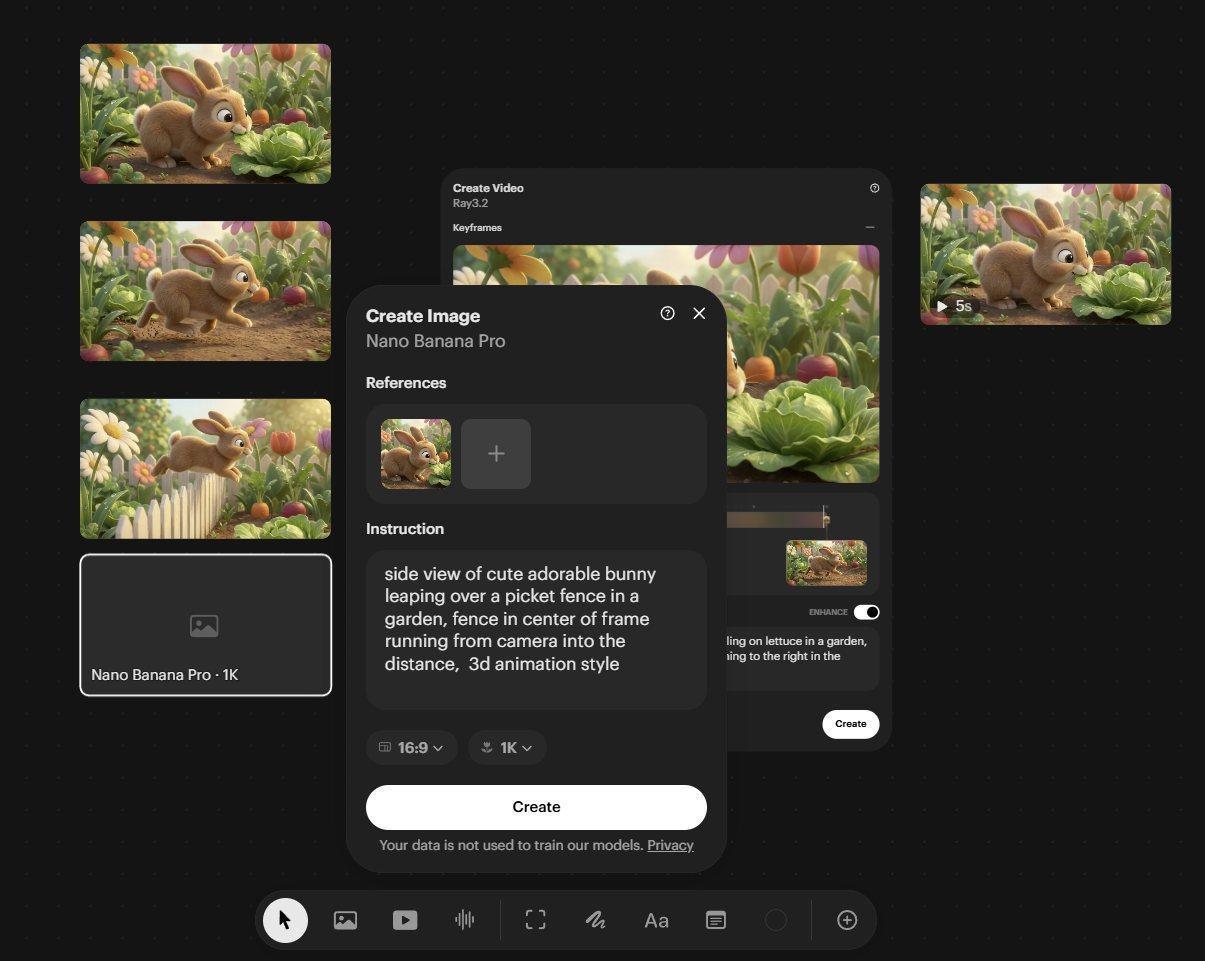Select small keyframe thumbnail in video panel

pos(826,563)
